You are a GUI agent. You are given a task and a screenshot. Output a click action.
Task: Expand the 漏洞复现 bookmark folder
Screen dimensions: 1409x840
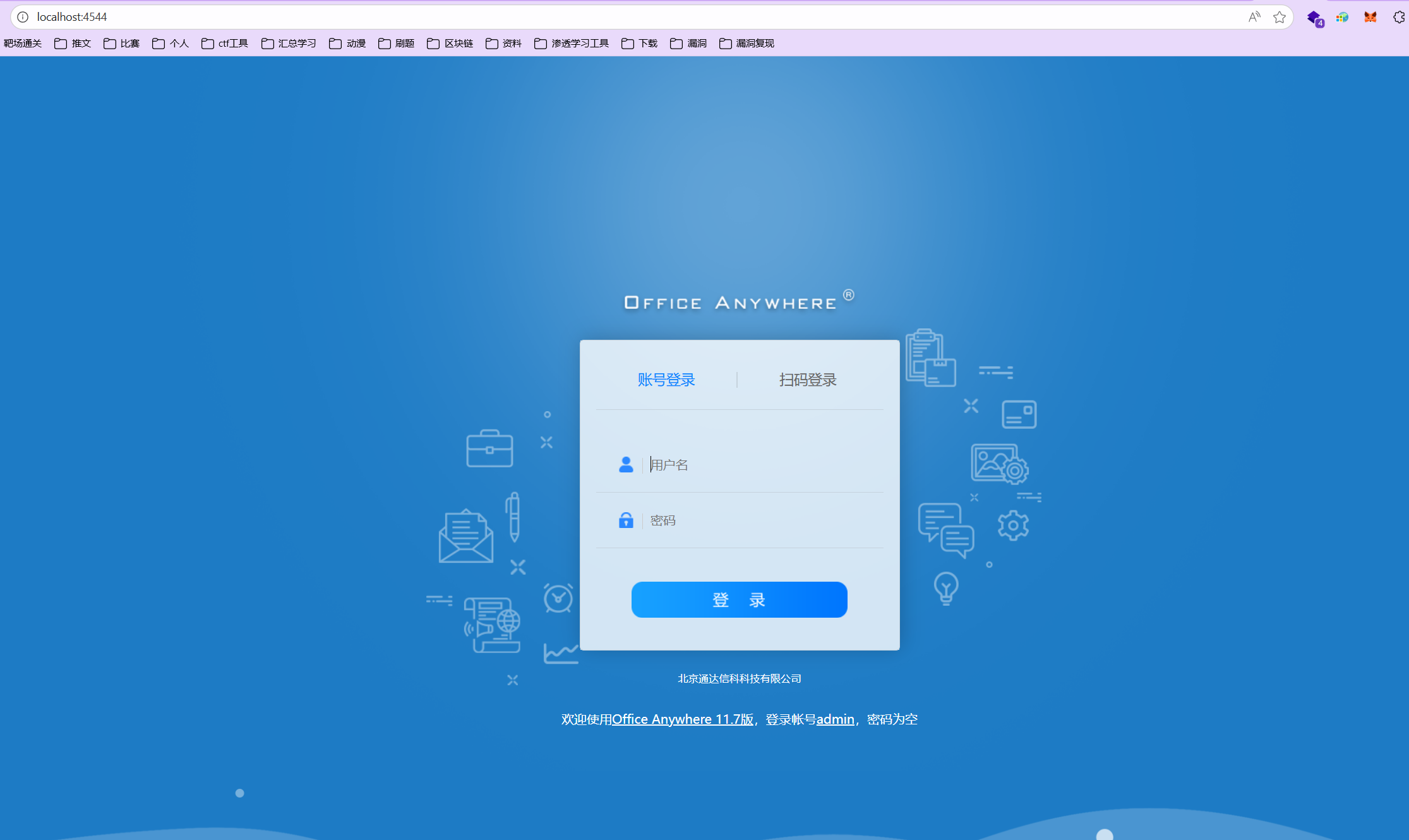pos(747,44)
